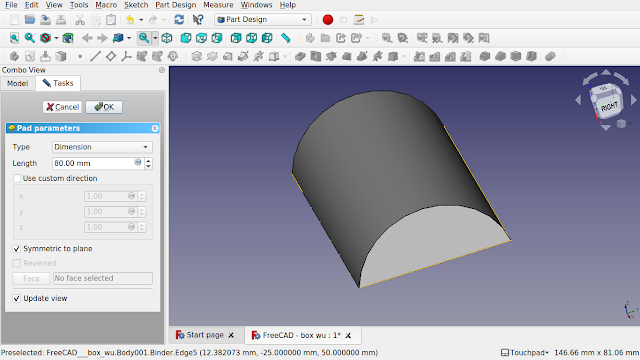The image size is (640, 360).
Task: Open the Macro menu
Action: click(x=106, y=5)
